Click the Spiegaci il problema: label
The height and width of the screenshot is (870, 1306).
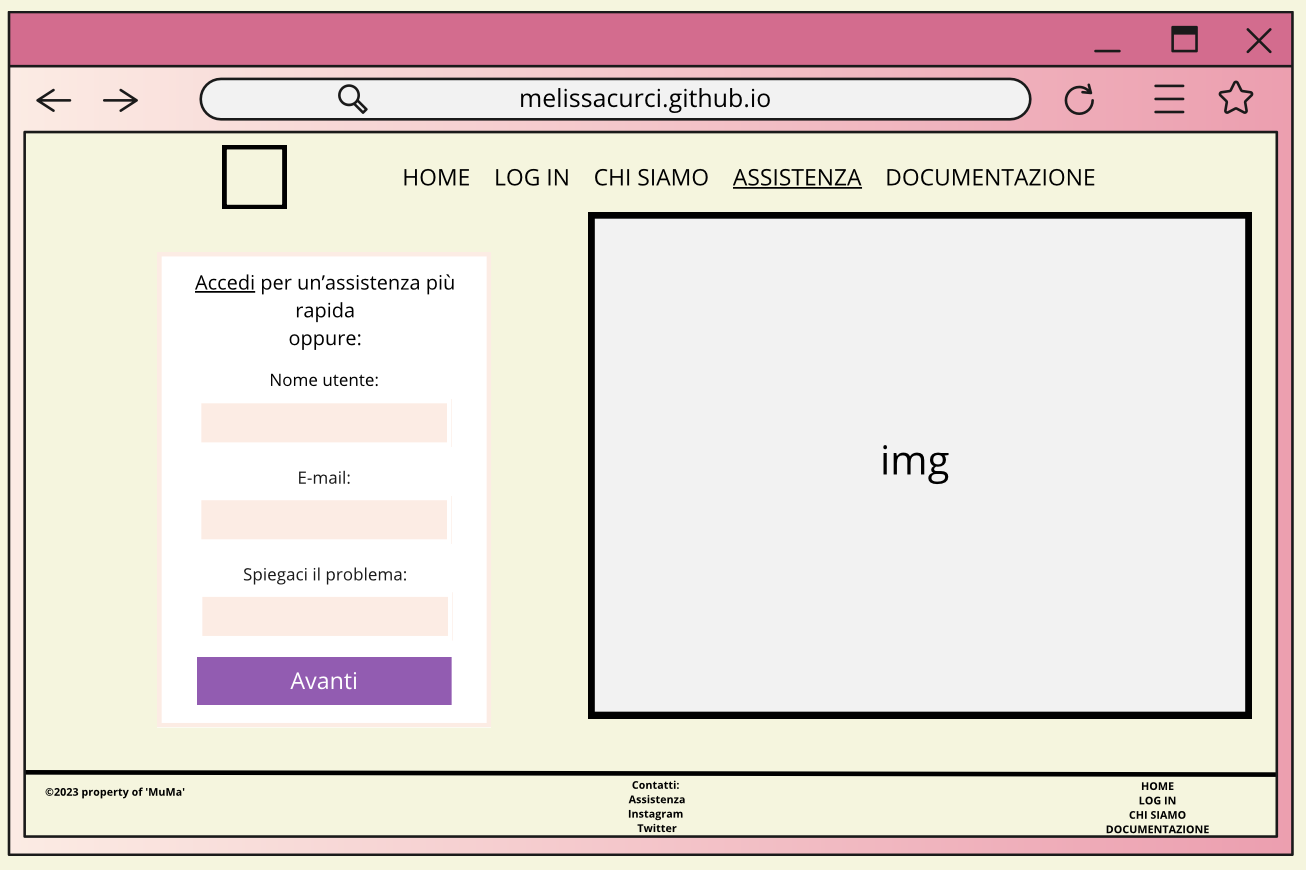(325, 575)
